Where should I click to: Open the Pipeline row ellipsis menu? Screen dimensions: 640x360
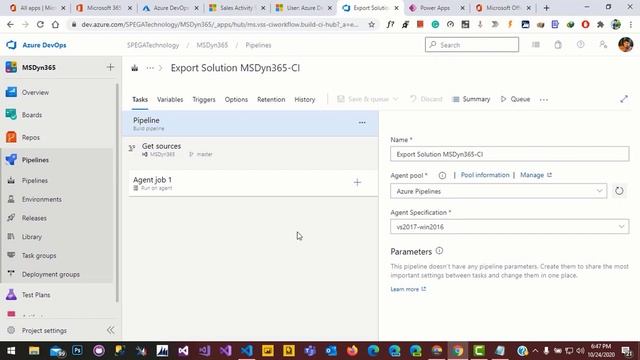pos(362,123)
